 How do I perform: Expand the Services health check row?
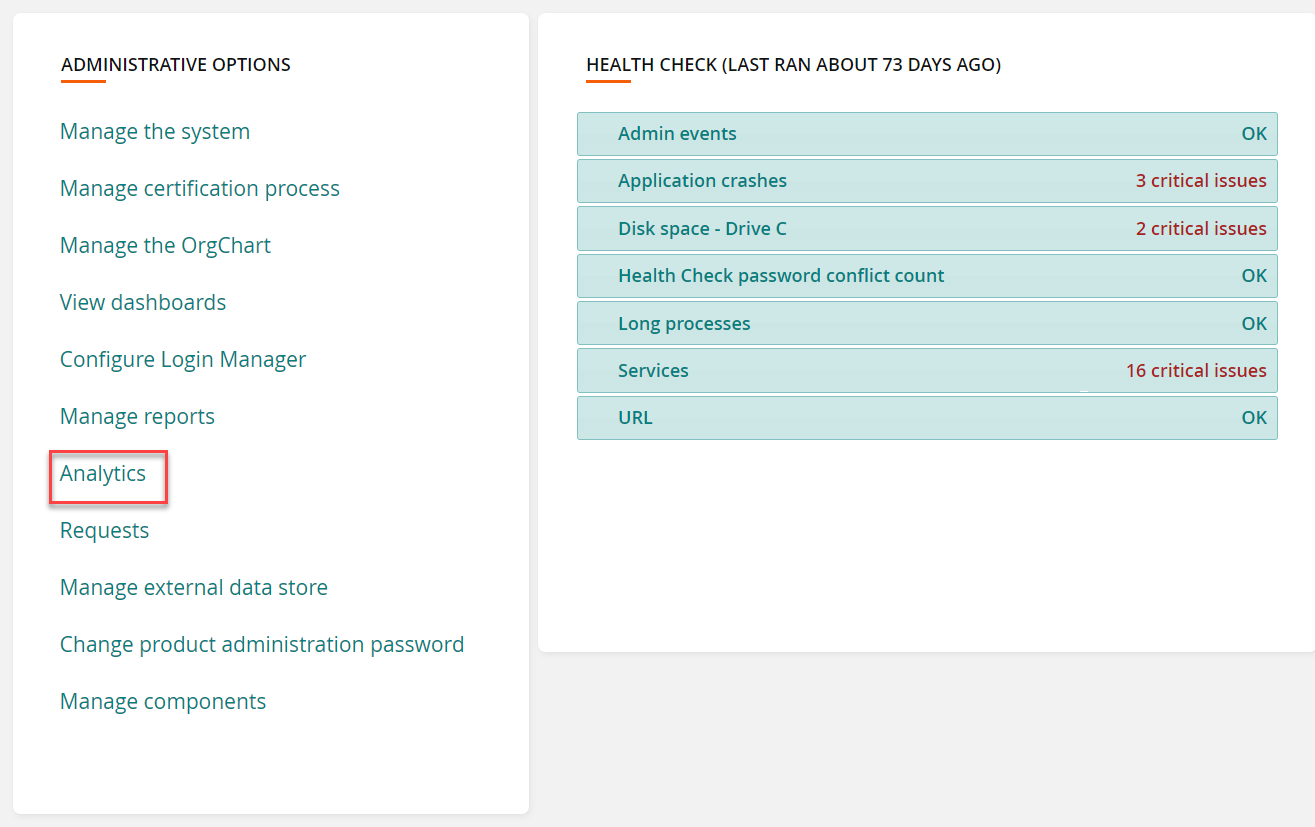coord(927,371)
